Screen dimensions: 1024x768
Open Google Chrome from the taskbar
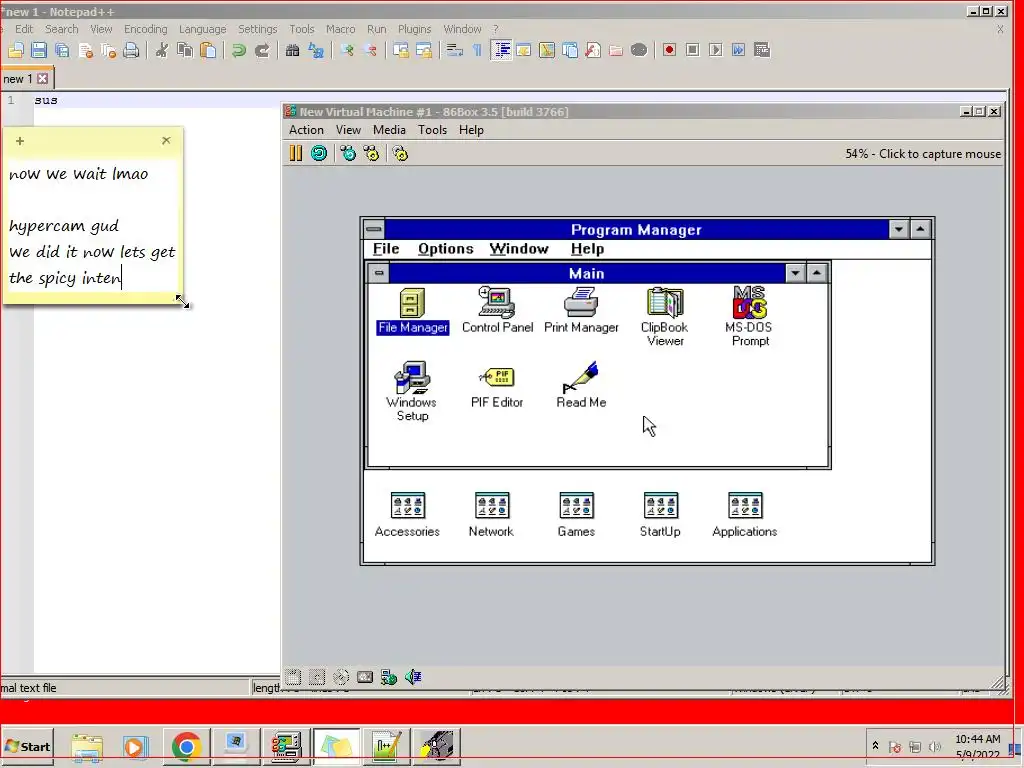coord(186,746)
